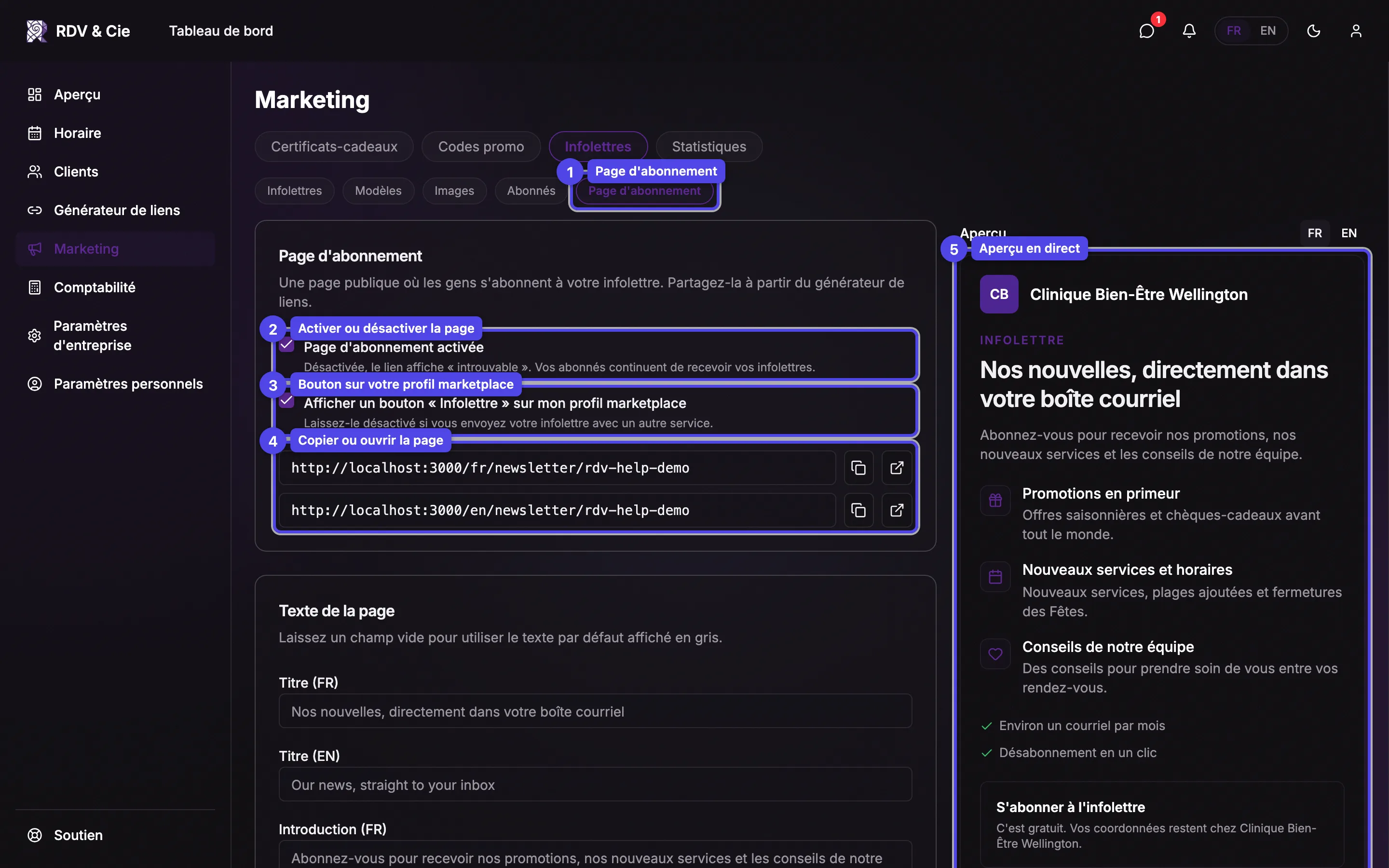Open the Statistiques tab
1389x868 pixels.
click(709, 147)
